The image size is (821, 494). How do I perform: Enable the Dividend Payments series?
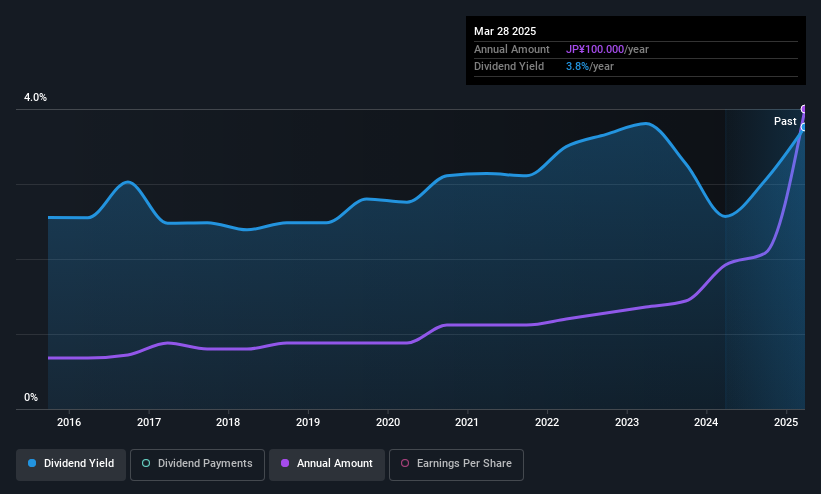pos(197,464)
